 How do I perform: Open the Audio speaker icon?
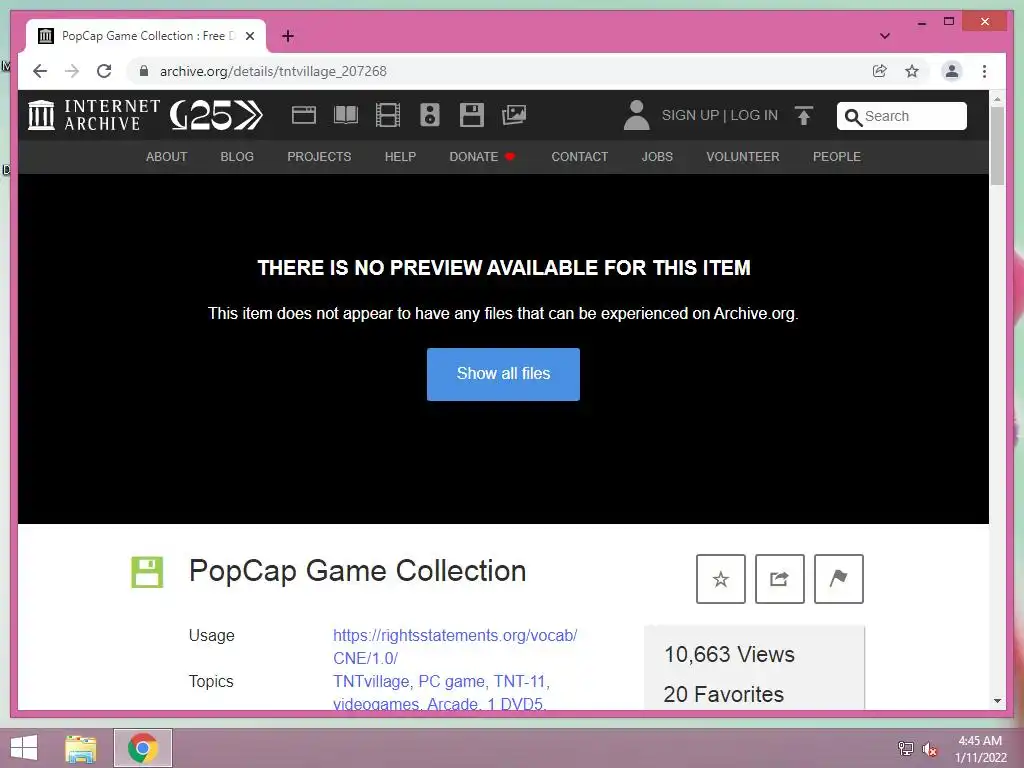click(429, 115)
